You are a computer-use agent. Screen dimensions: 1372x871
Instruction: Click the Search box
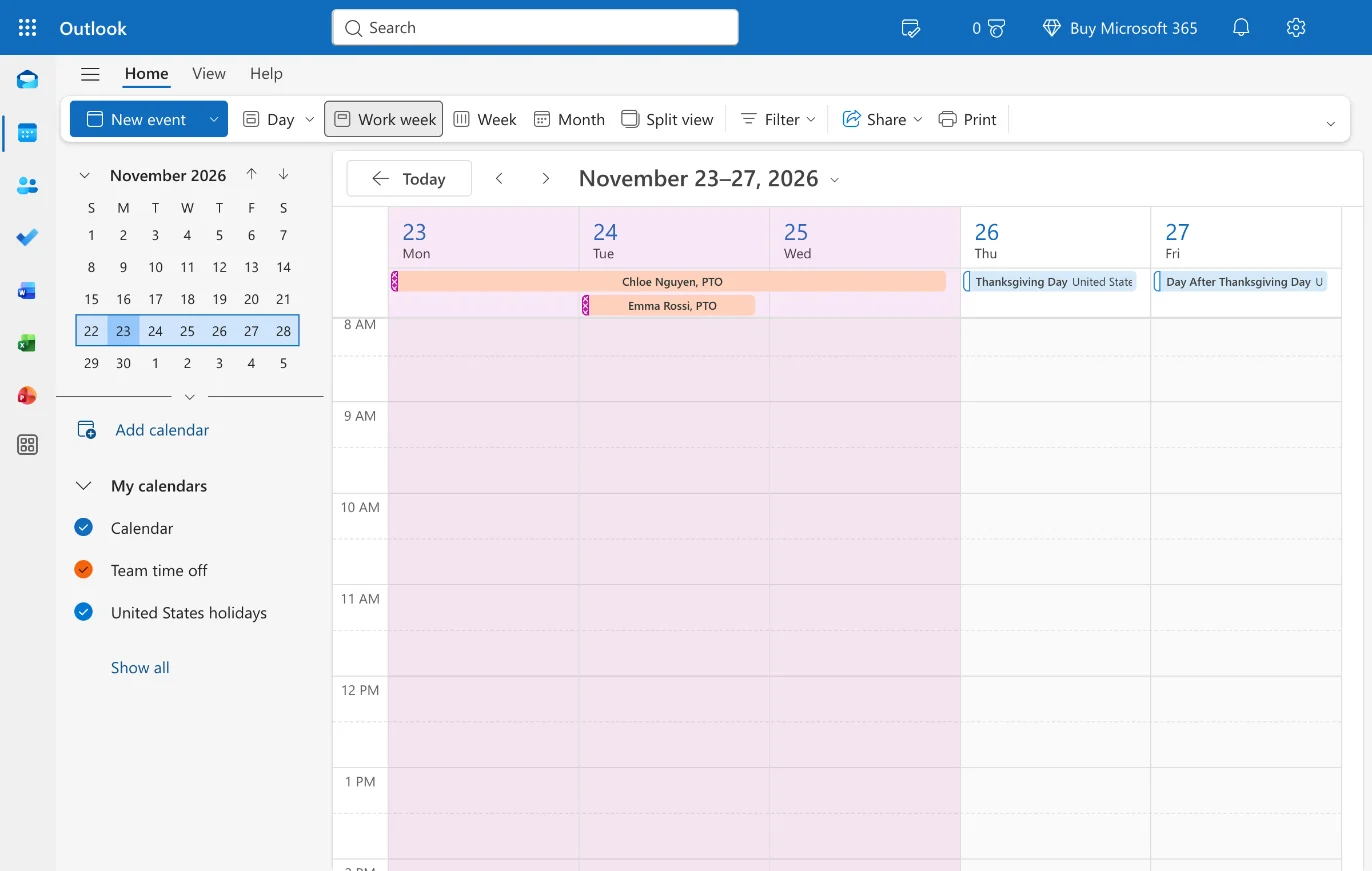535,27
